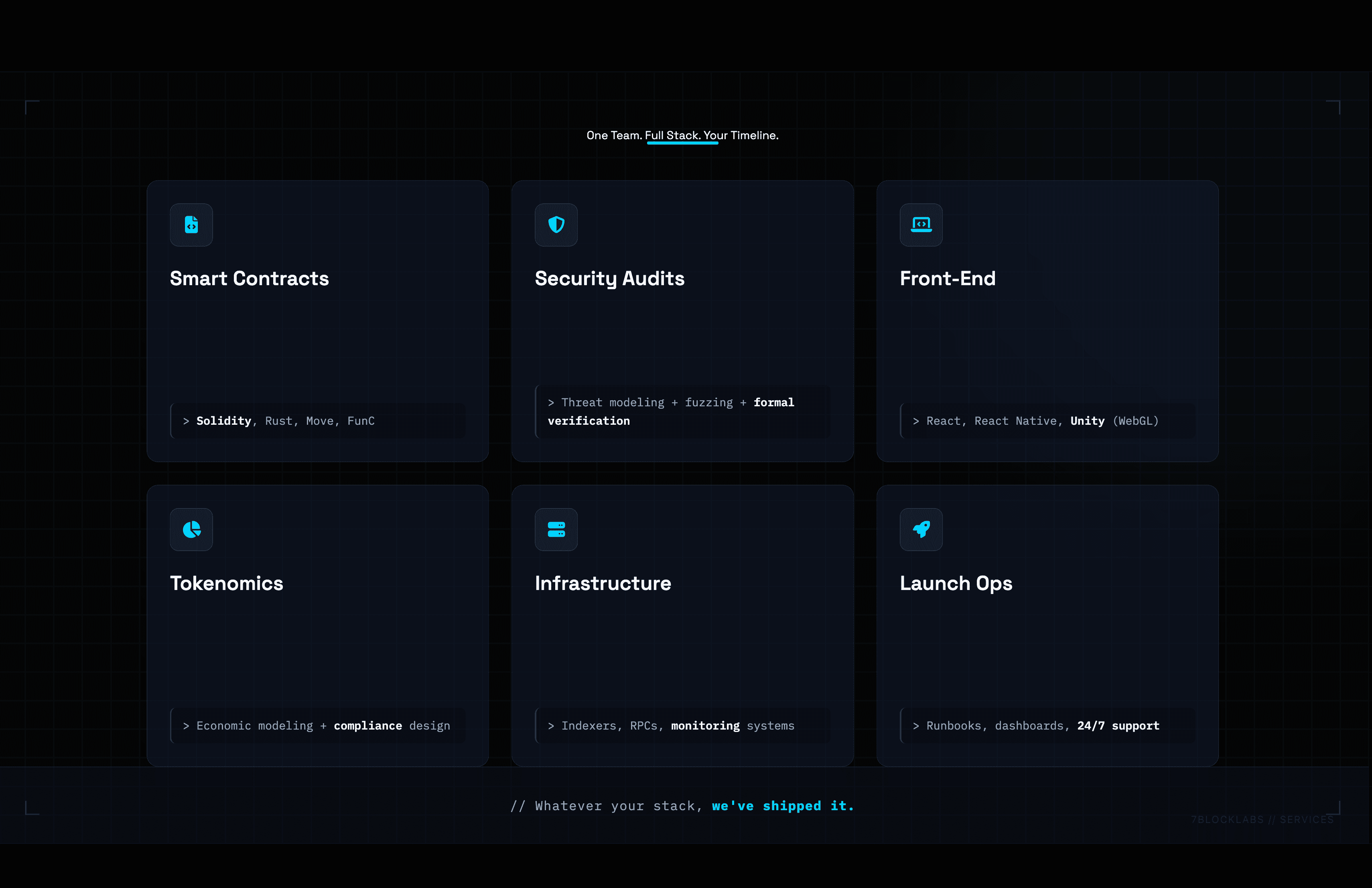
Task: Select the Tokenomics heading
Action: 227,583
